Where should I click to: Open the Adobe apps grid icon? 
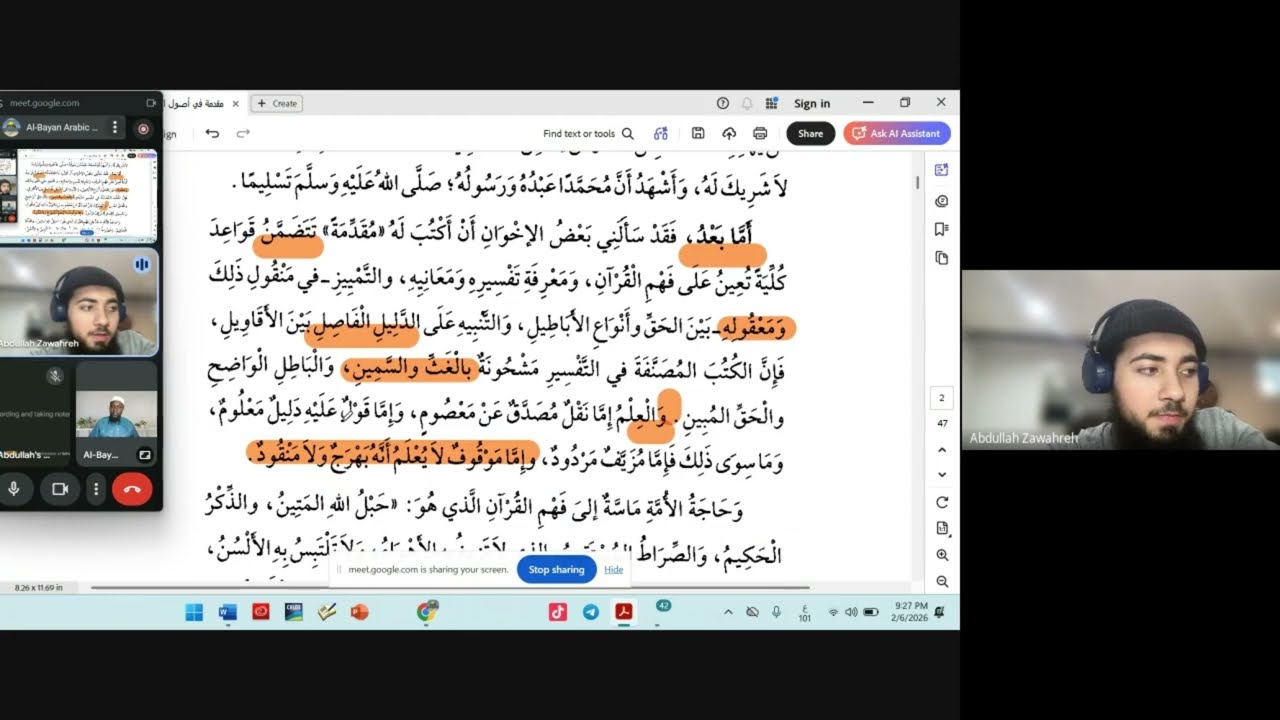pyautogui.click(x=772, y=103)
